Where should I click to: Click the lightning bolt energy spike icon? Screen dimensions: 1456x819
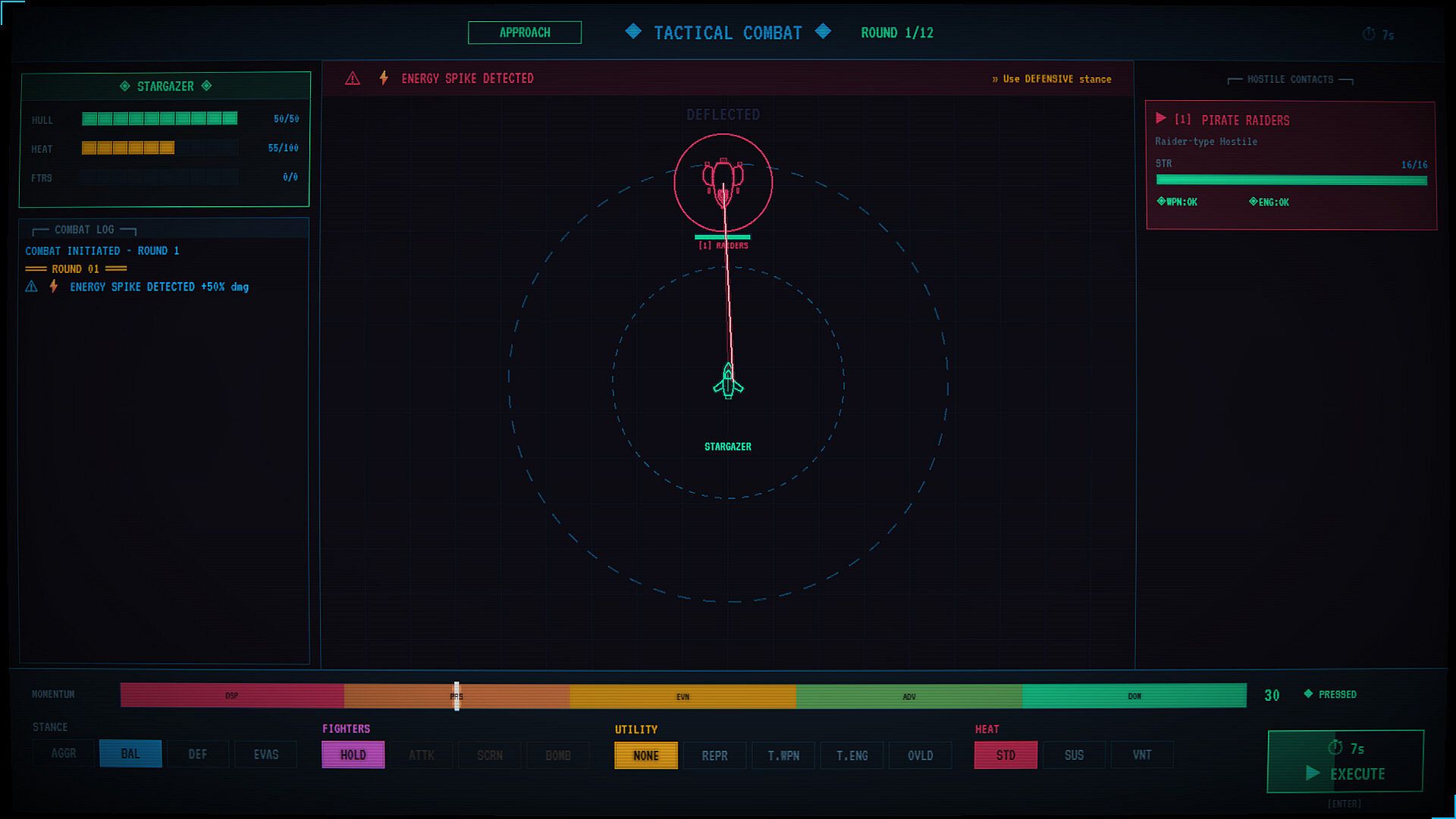tap(384, 78)
